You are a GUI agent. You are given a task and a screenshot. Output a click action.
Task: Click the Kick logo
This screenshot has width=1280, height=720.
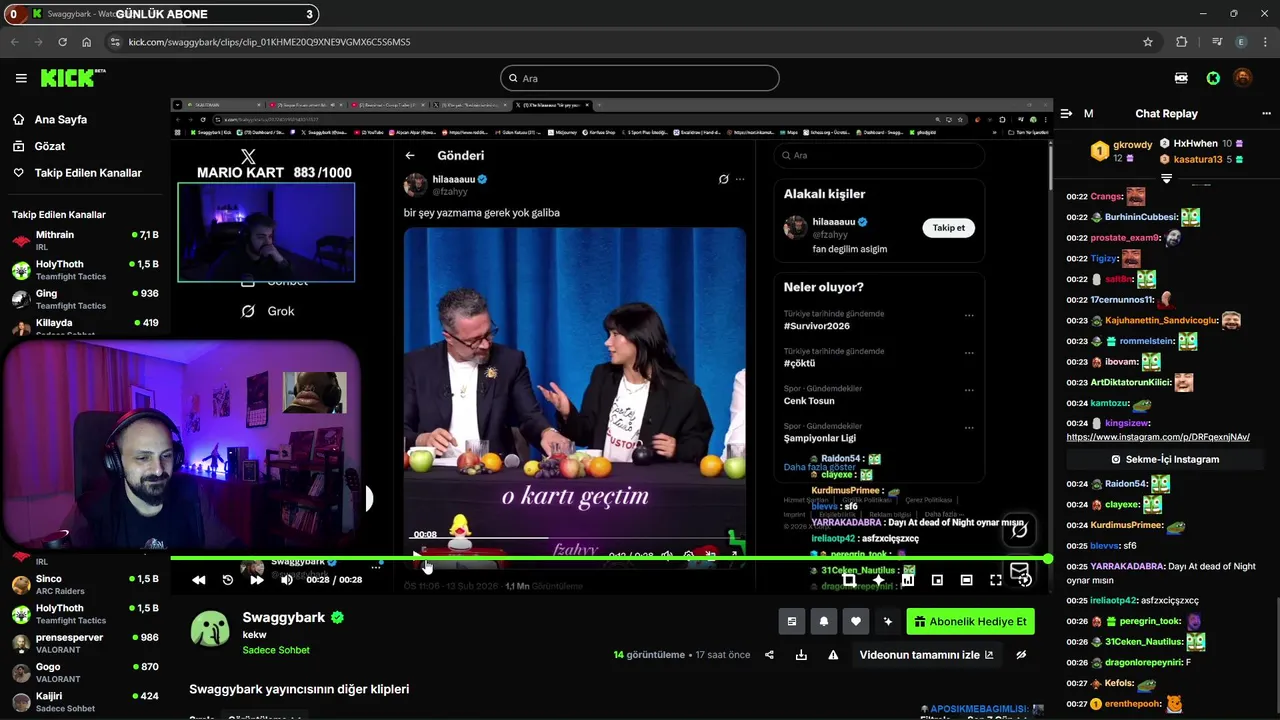(x=72, y=78)
